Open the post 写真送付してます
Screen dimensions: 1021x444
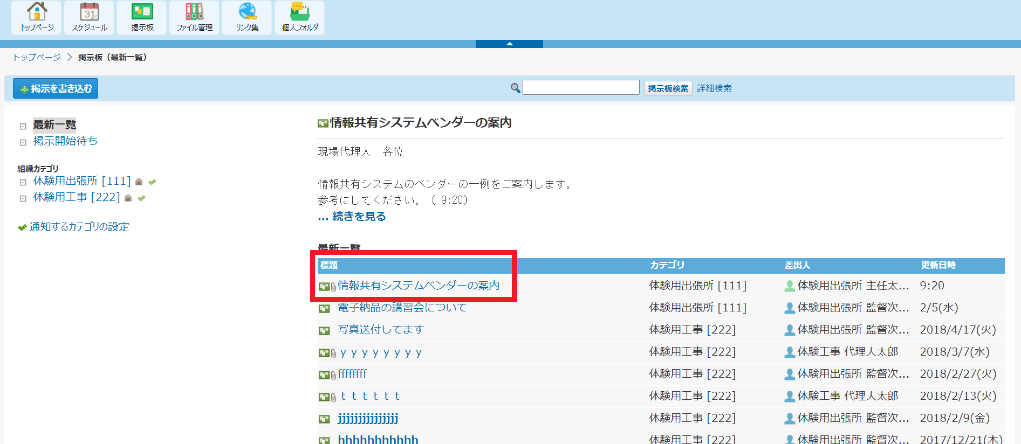(x=381, y=330)
